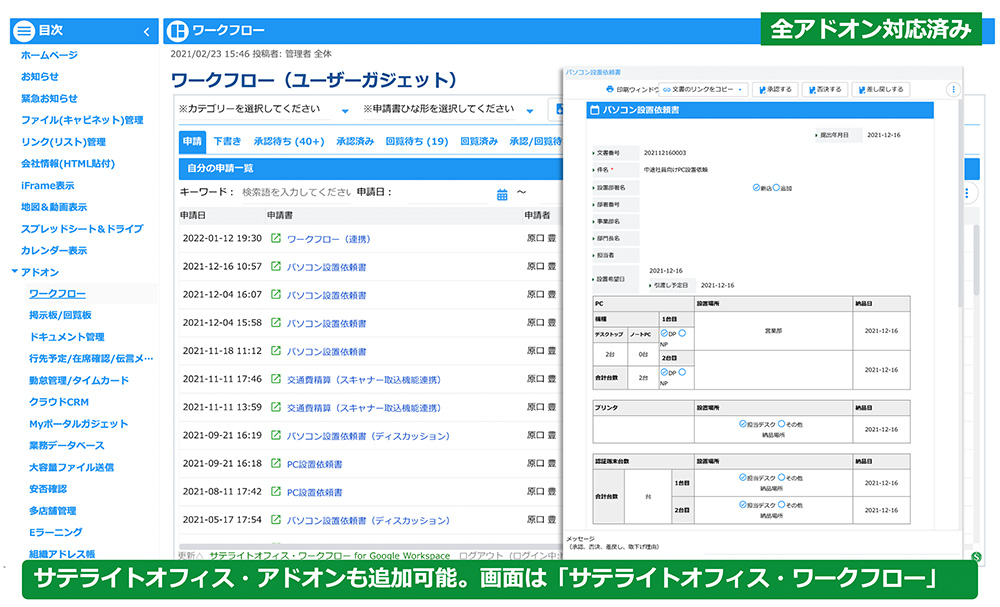Open the three-dot menu in document popup toolbar
Image resolution: width=1000 pixels, height=607 pixels.
[x=953, y=89]
